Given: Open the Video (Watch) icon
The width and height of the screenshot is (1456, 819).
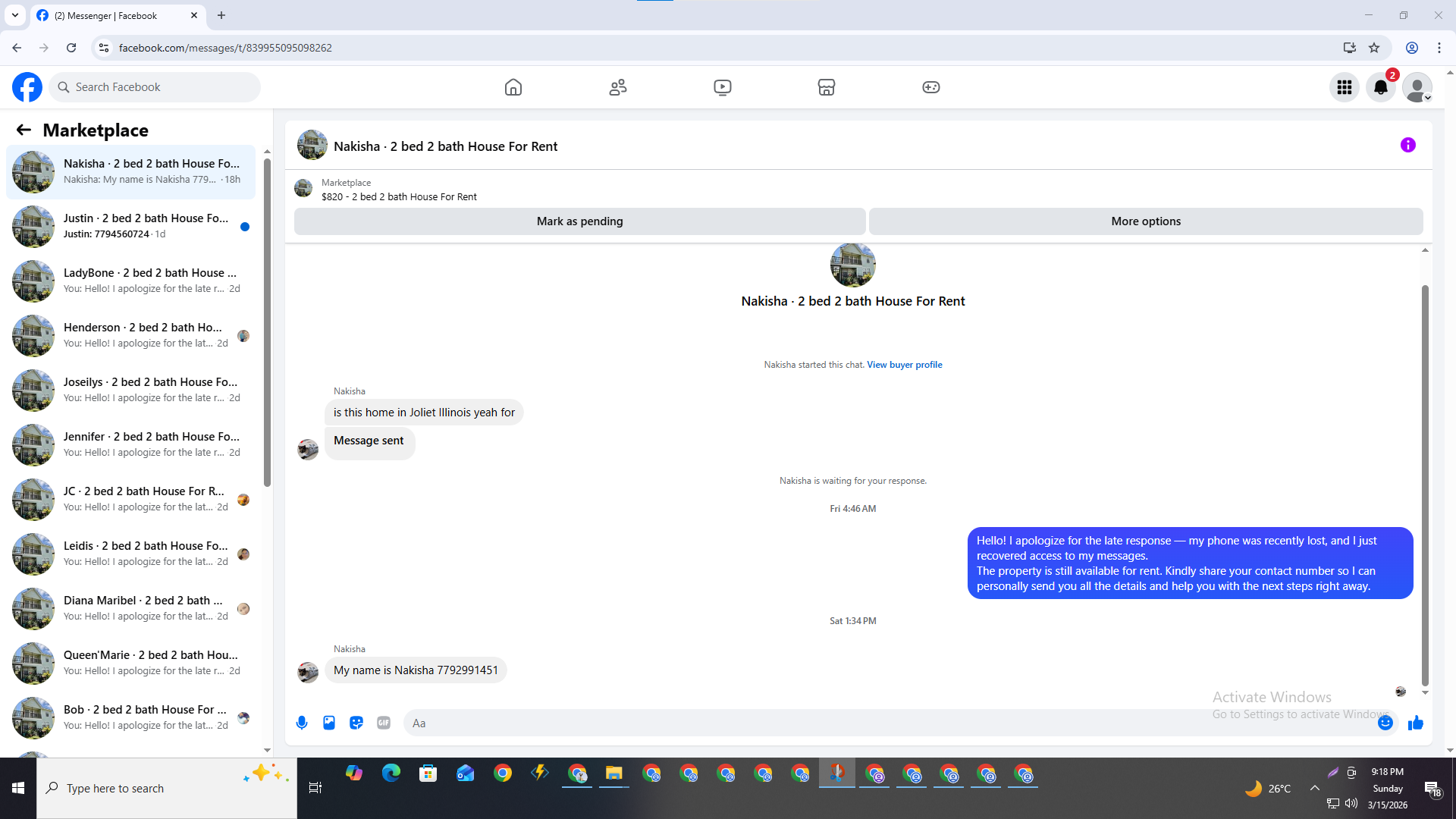Looking at the screenshot, I should (x=723, y=87).
